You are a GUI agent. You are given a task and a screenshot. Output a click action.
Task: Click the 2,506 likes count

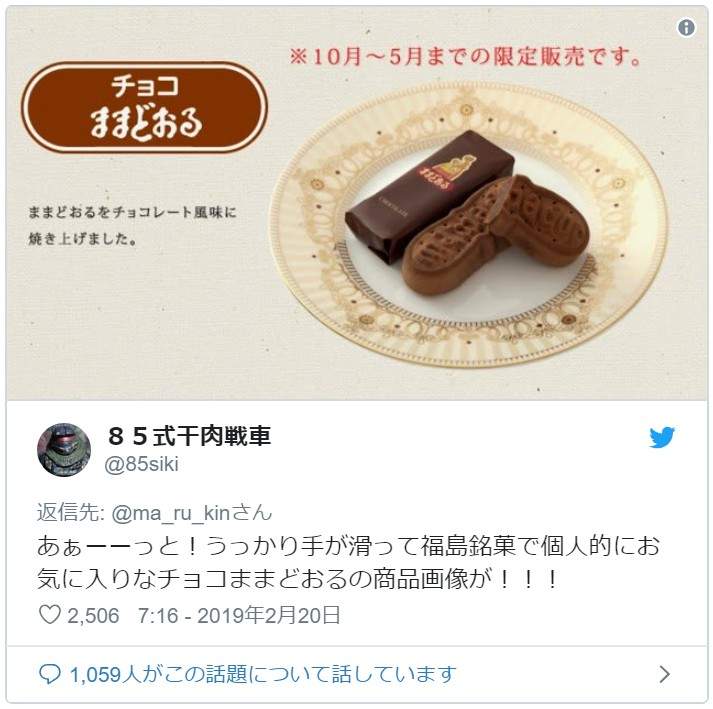click(x=93, y=616)
